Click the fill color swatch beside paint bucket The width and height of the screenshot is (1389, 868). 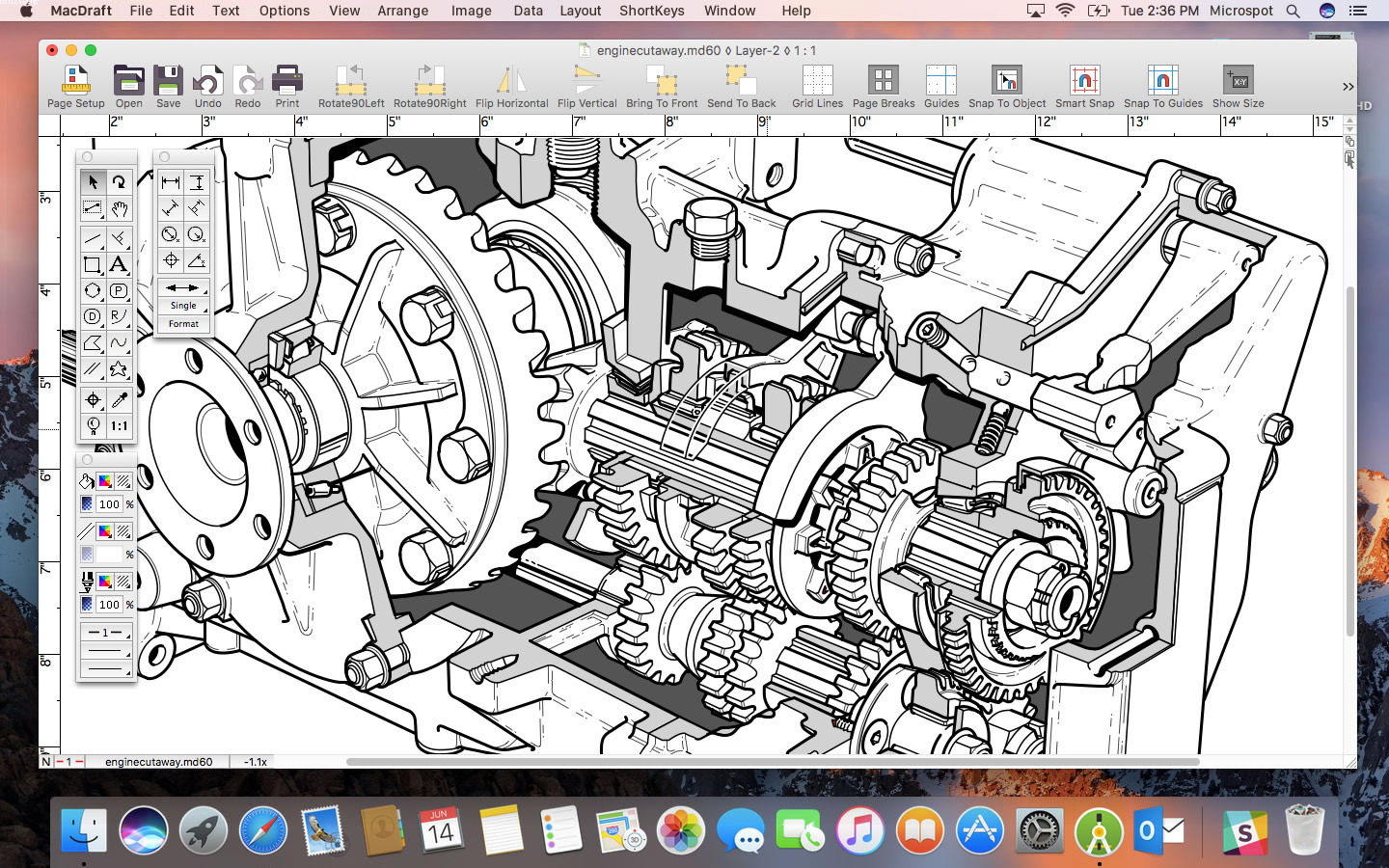point(105,481)
